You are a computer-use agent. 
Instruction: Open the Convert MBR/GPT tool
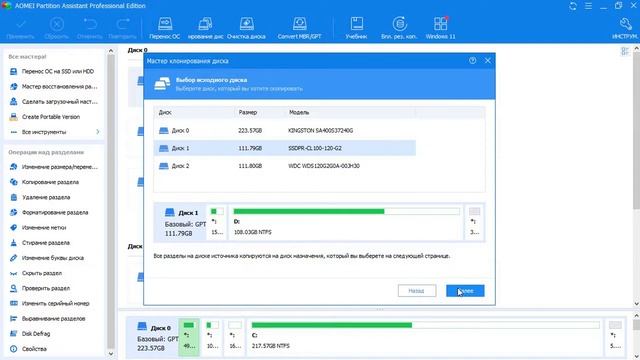[x=299, y=28]
